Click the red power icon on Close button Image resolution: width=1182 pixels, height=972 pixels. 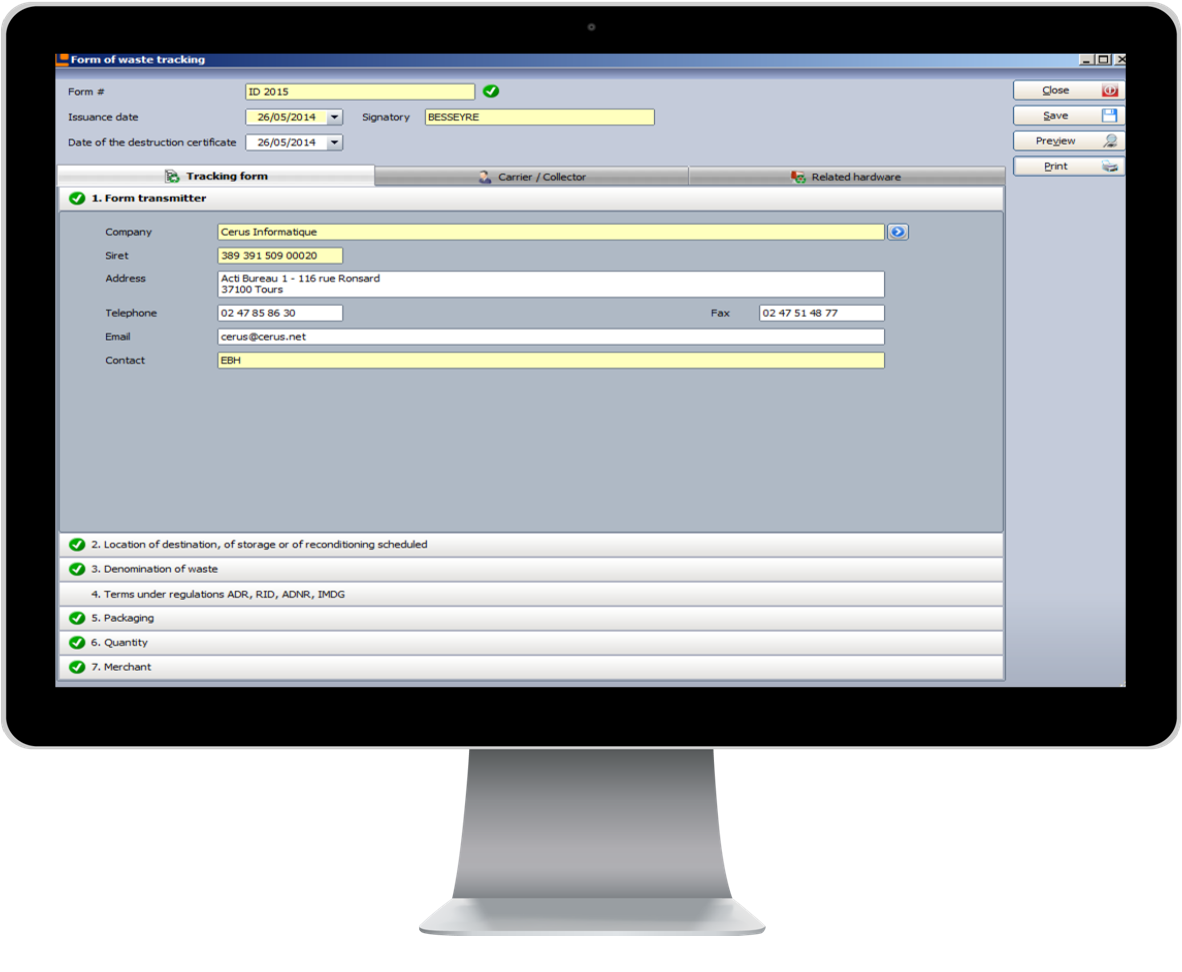coord(1110,90)
